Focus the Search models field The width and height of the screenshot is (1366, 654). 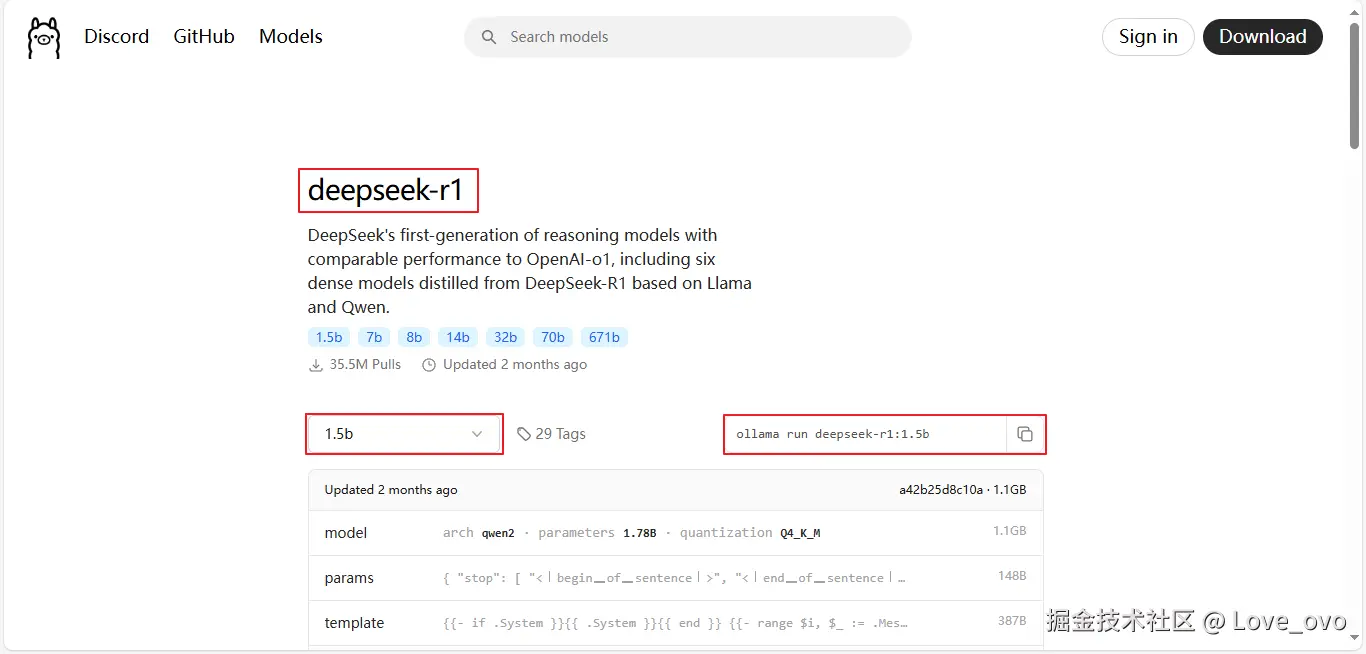click(700, 37)
